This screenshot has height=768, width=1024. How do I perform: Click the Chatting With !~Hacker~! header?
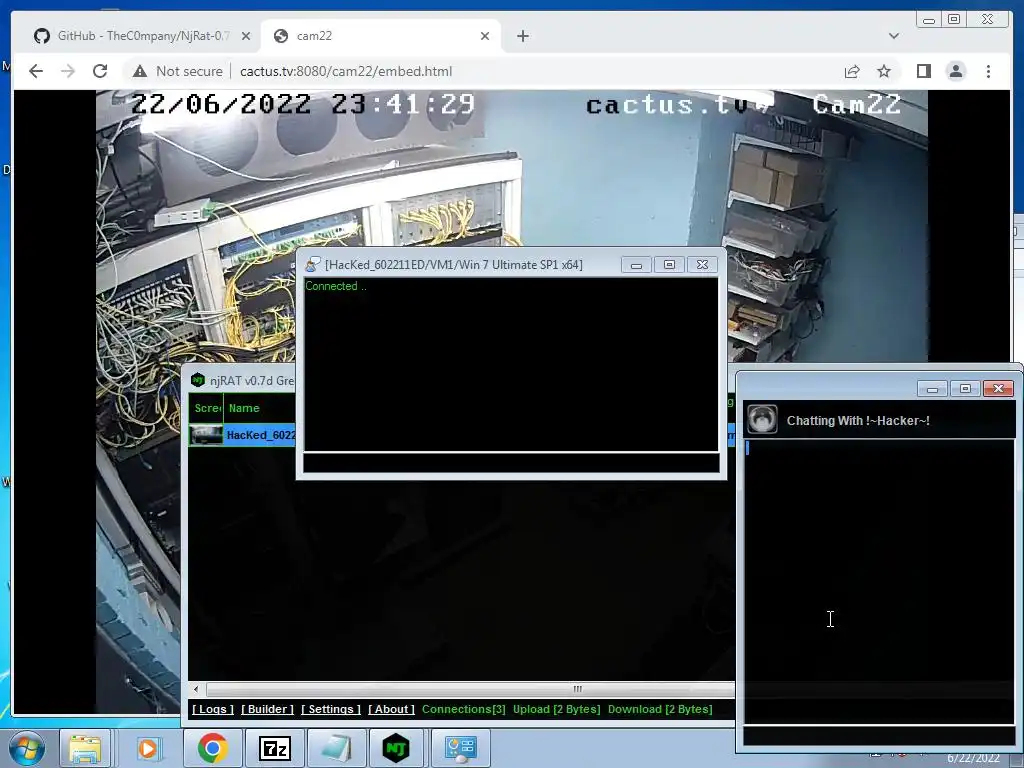pyautogui.click(x=858, y=421)
